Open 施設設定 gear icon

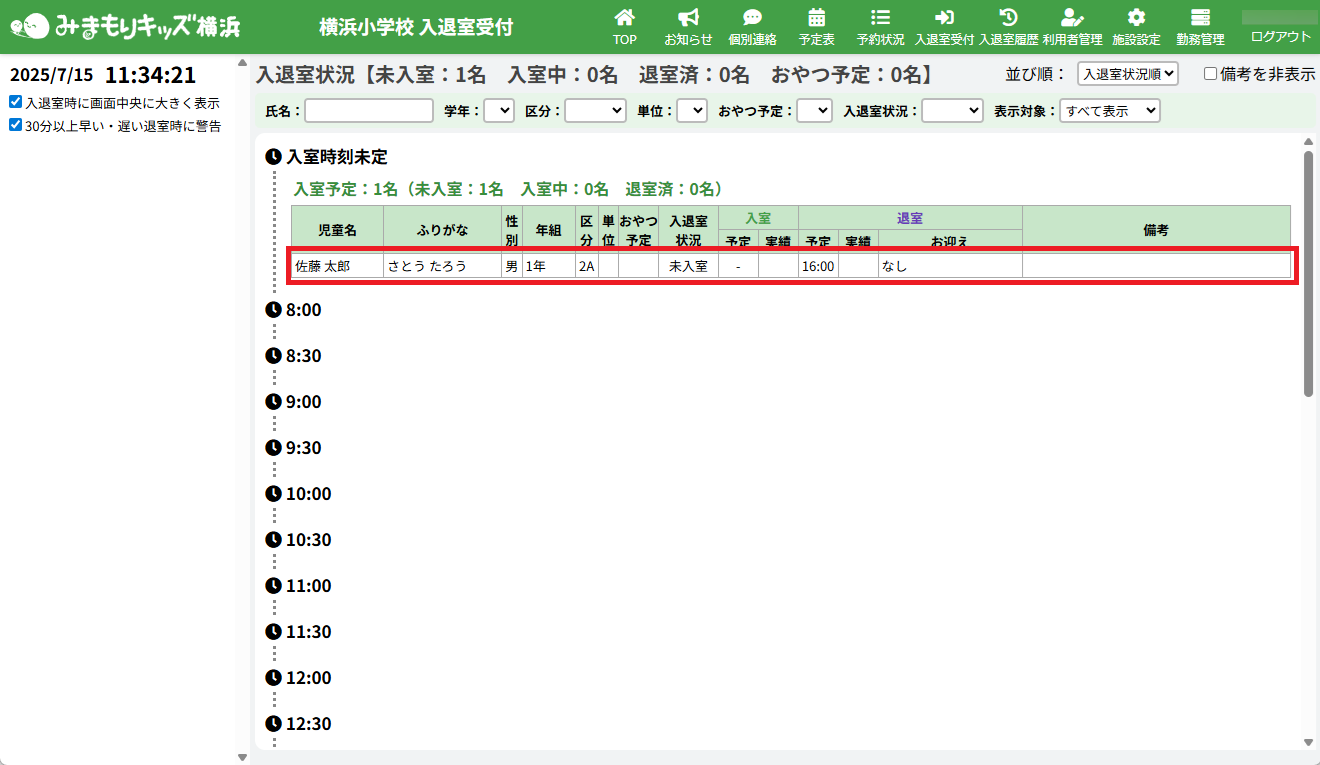click(x=1136, y=18)
